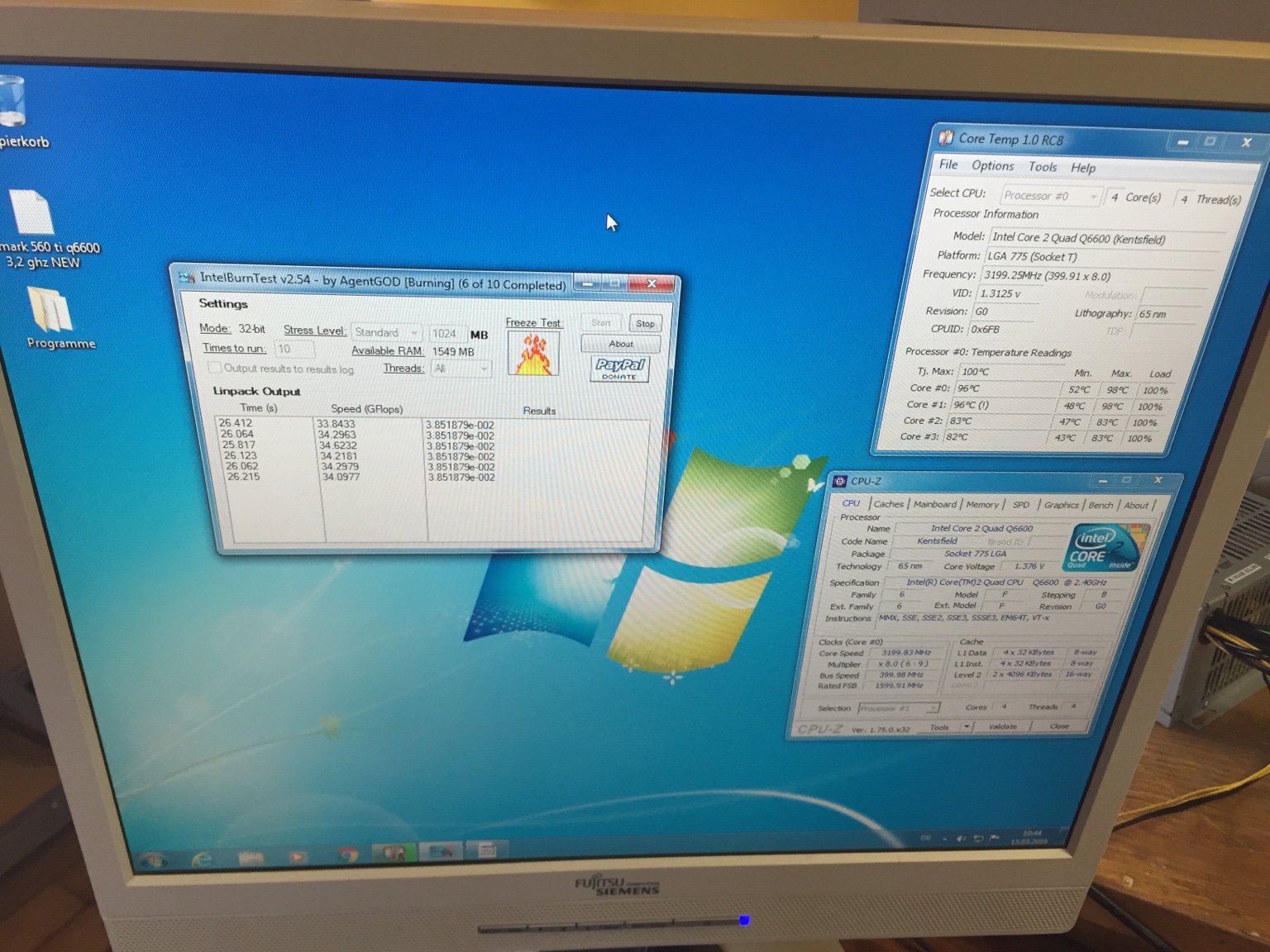Expand the CPU-Z Tools dropdown arrow

(x=967, y=727)
